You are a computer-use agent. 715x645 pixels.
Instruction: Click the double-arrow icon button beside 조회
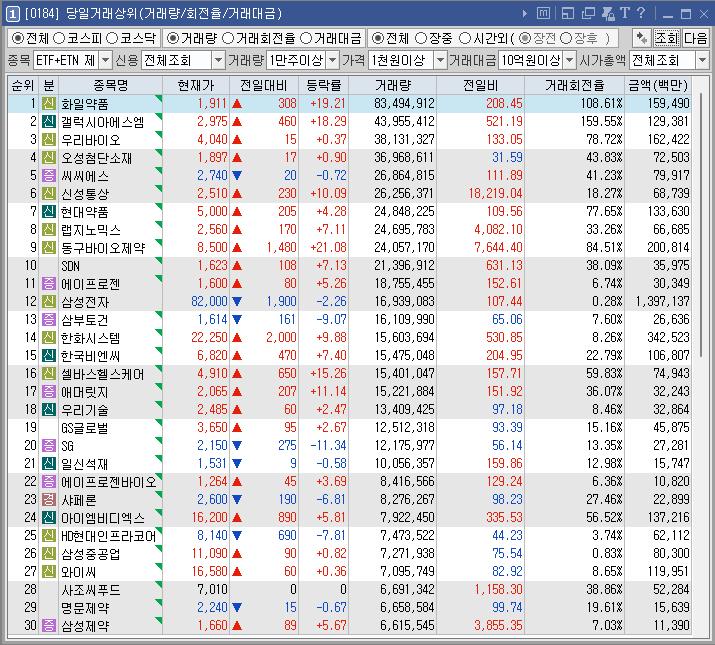pos(642,38)
